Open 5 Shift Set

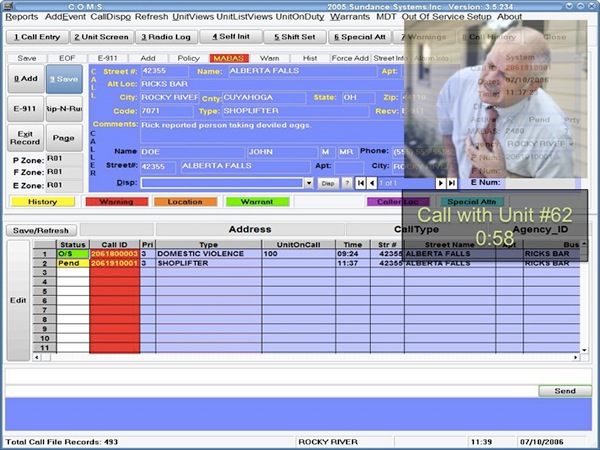pyautogui.click(x=295, y=37)
